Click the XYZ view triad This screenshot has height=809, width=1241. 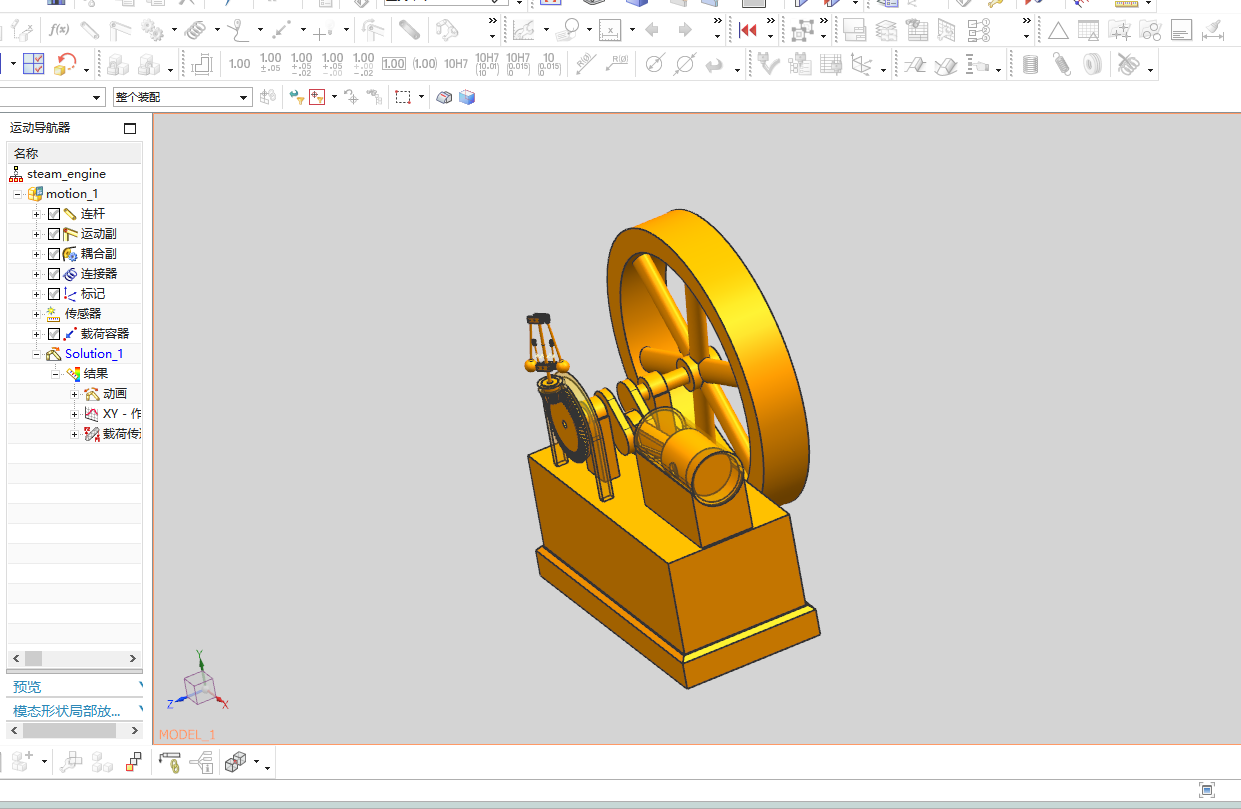tap(200, 682)
